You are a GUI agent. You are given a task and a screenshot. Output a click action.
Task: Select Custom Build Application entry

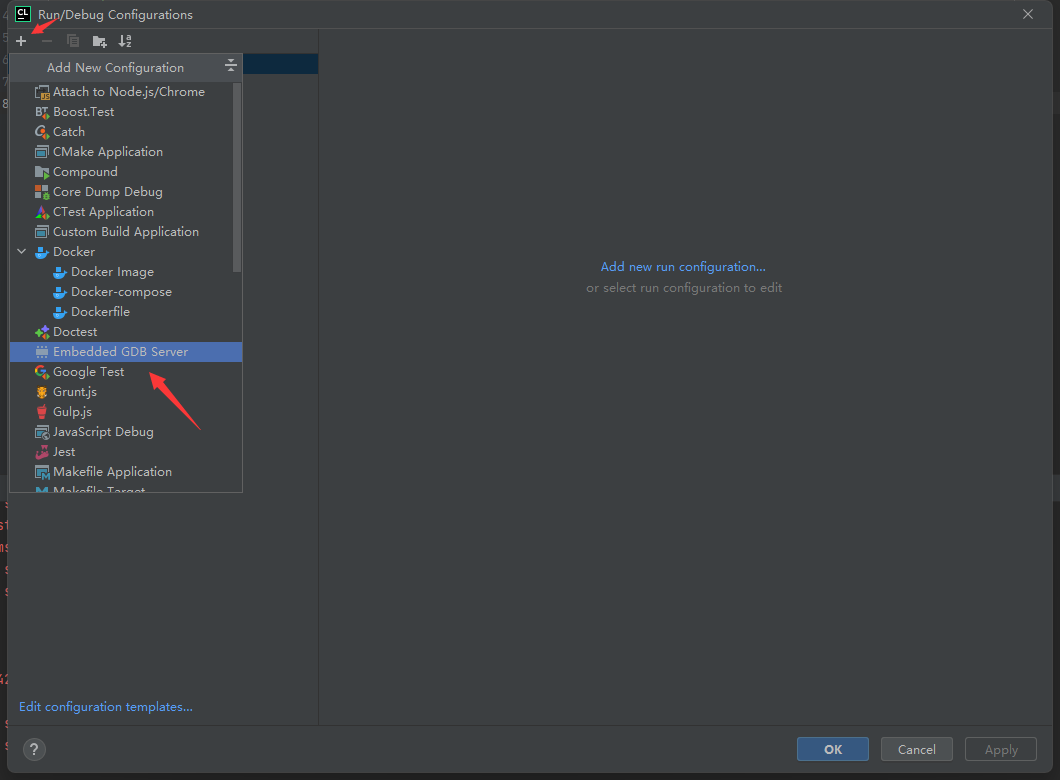coord(126,232)
